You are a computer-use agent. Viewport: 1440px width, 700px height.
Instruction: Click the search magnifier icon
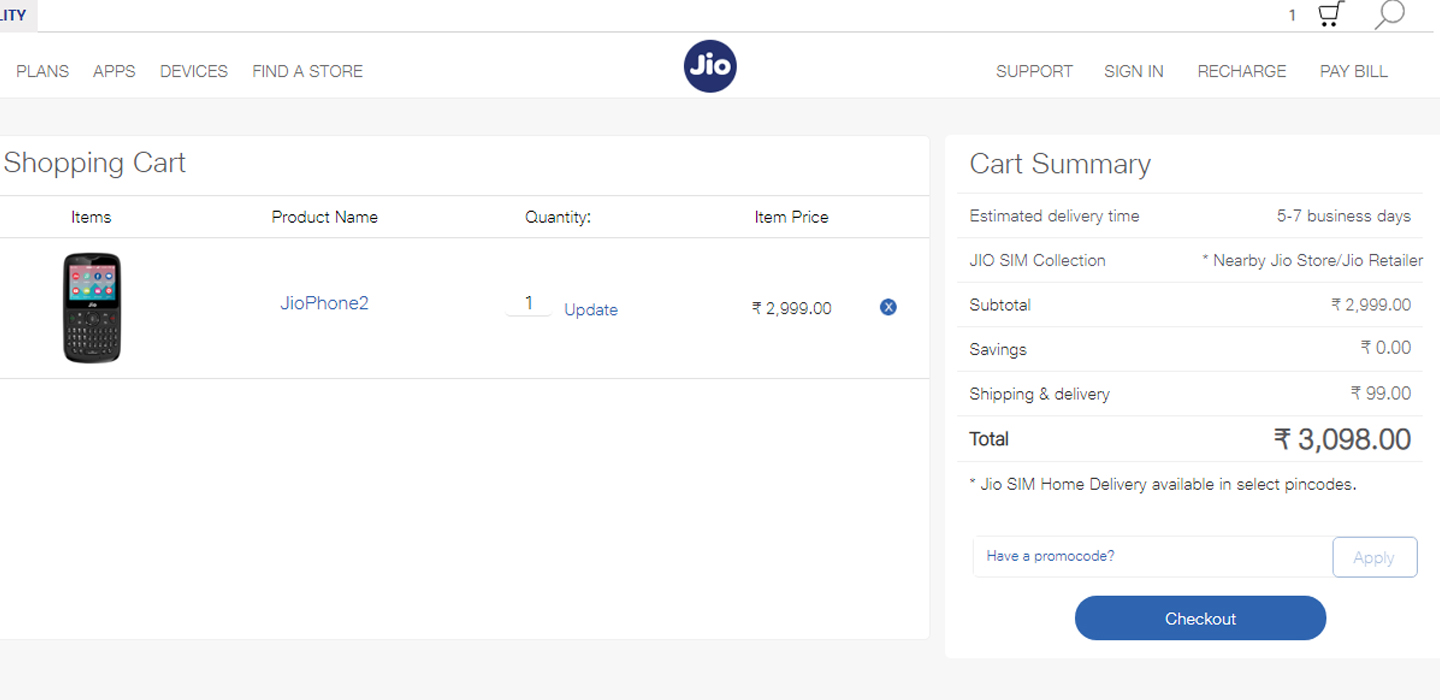coord(1389,15)
